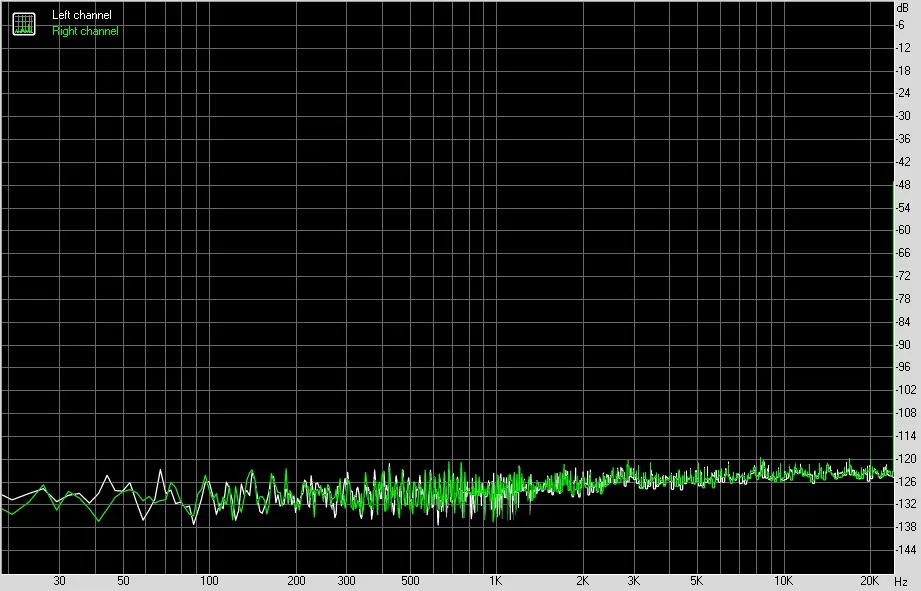921x591 pixels.
Task: Click the "20K" frequency axis label
Action: click(x=869, y=581)
